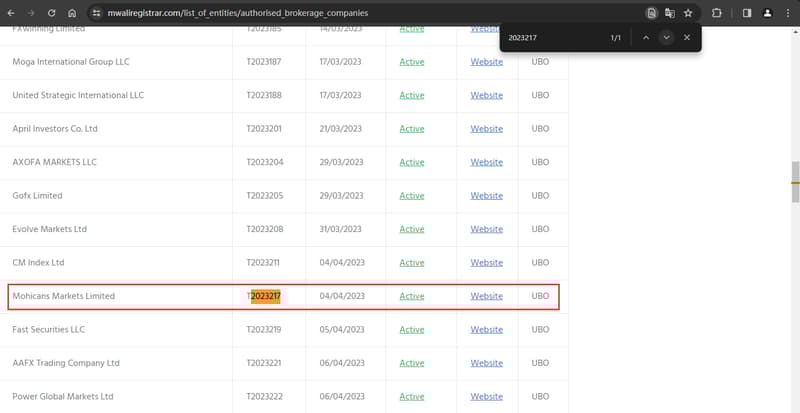The image size is (800, 413).
Task: Visit Evolve Markets Ltd Website
Action: [486, 229]
